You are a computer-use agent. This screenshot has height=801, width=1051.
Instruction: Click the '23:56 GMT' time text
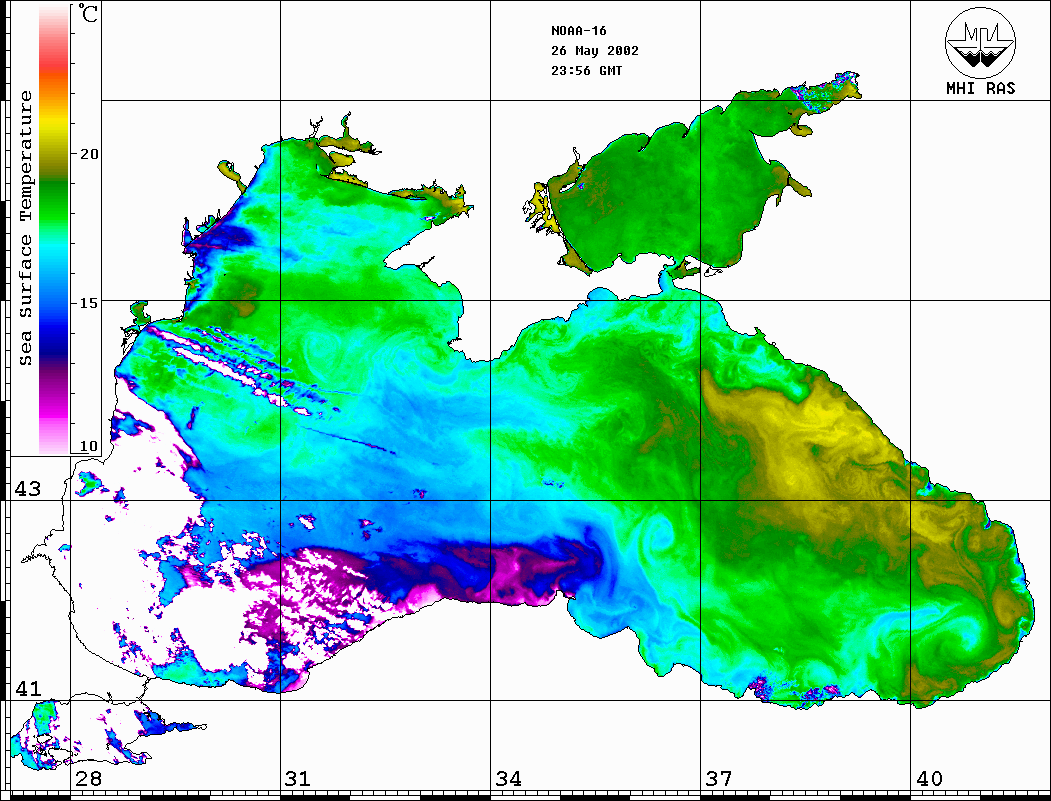pyautogui.click(x=586, y=70)
